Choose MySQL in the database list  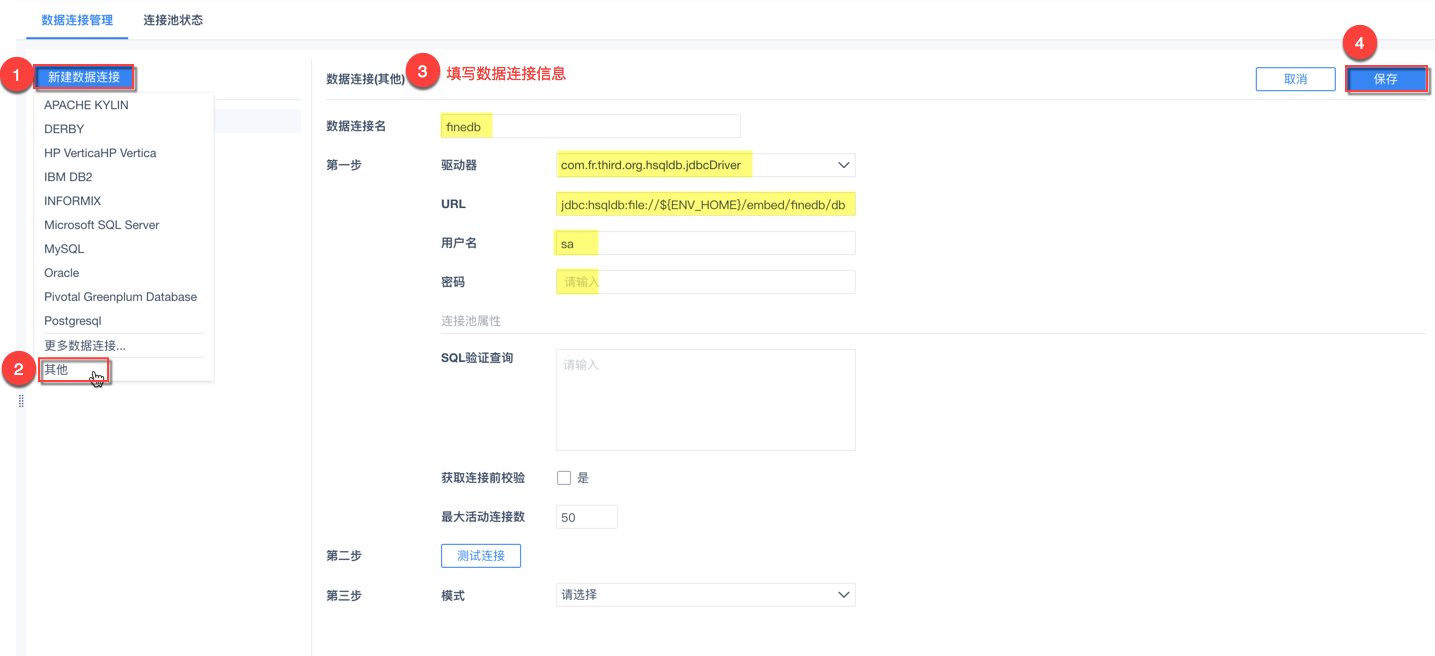pyautogui.click(x=64, y=249)
